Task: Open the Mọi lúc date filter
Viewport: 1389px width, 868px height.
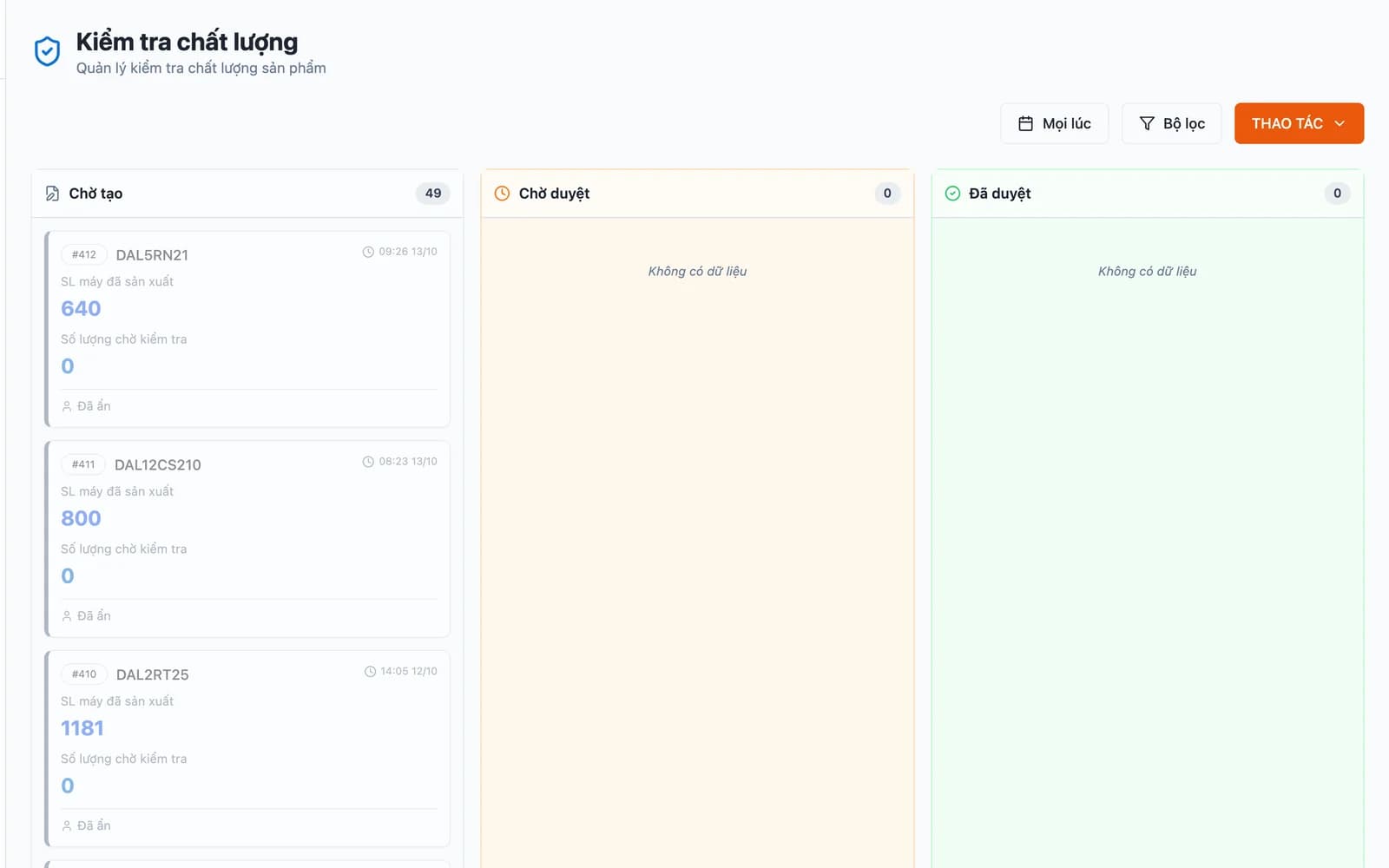Action: [1054, 123]
